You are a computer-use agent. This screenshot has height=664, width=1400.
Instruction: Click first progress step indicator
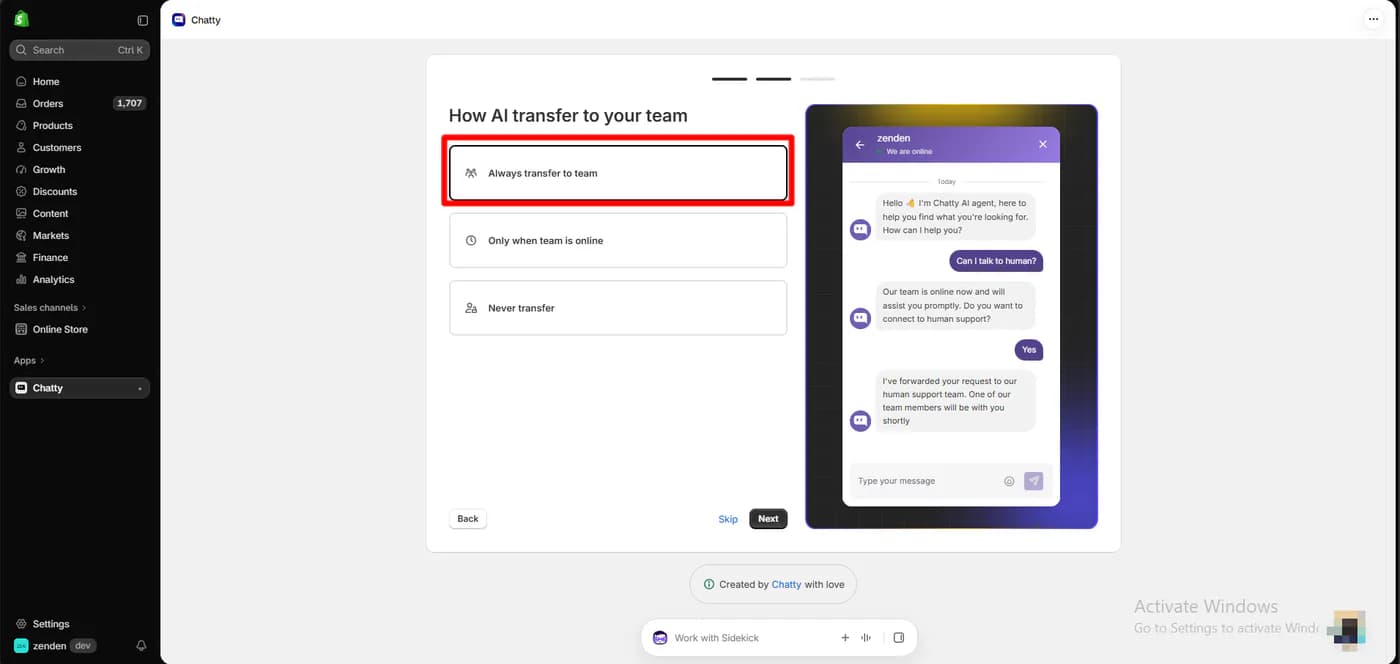pyautogui.click(x=729, y=79)
